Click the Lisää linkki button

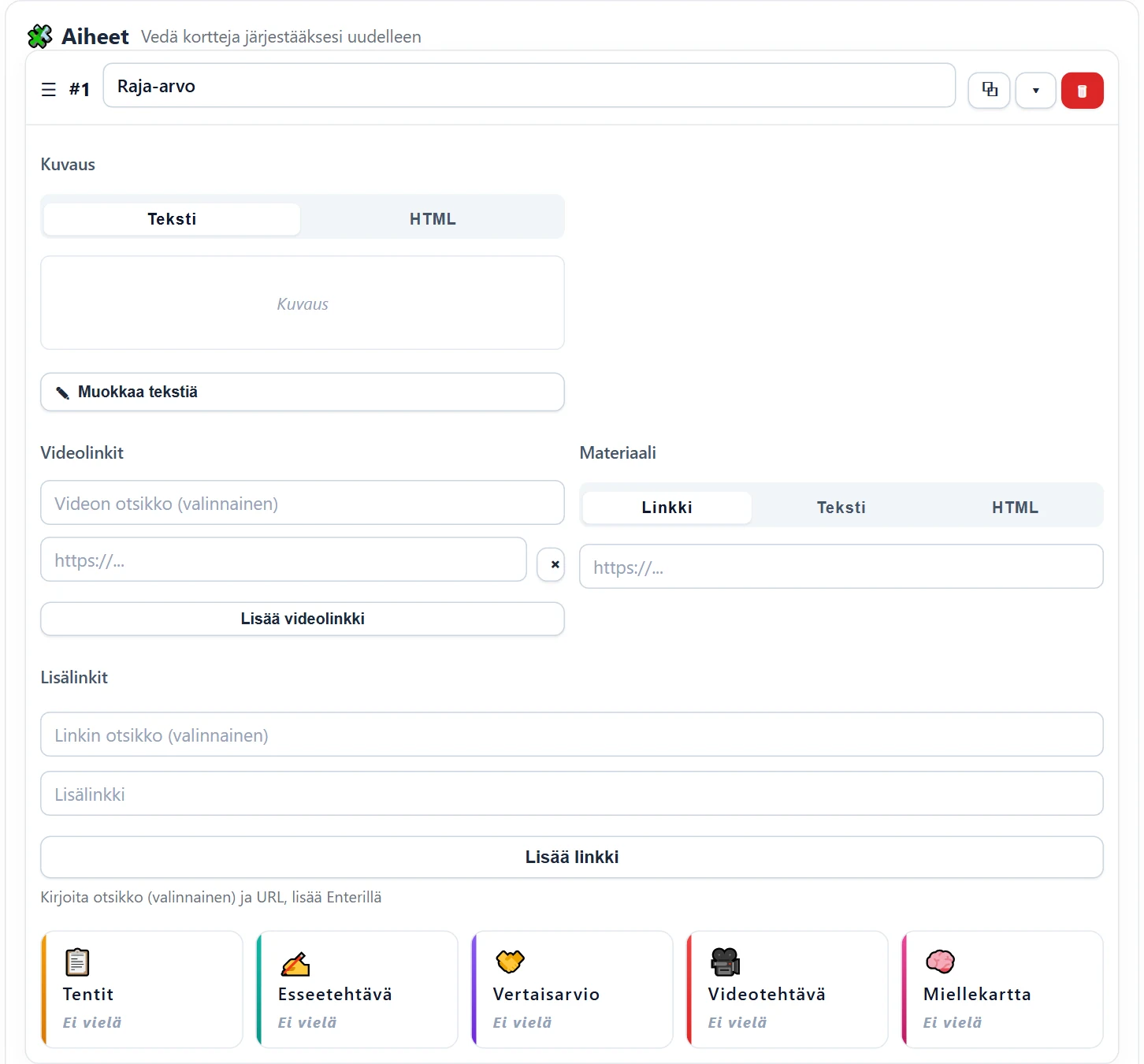[572, 857]
